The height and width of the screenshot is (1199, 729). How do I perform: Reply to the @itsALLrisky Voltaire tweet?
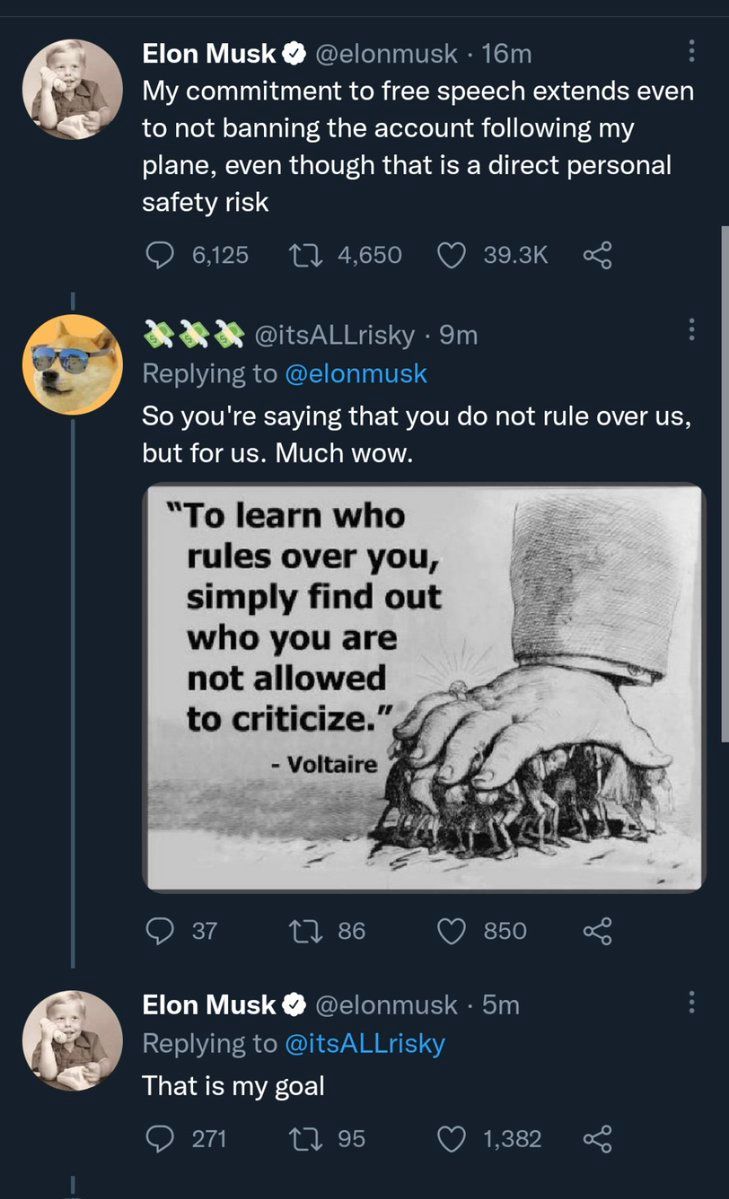tap(160, 931)
